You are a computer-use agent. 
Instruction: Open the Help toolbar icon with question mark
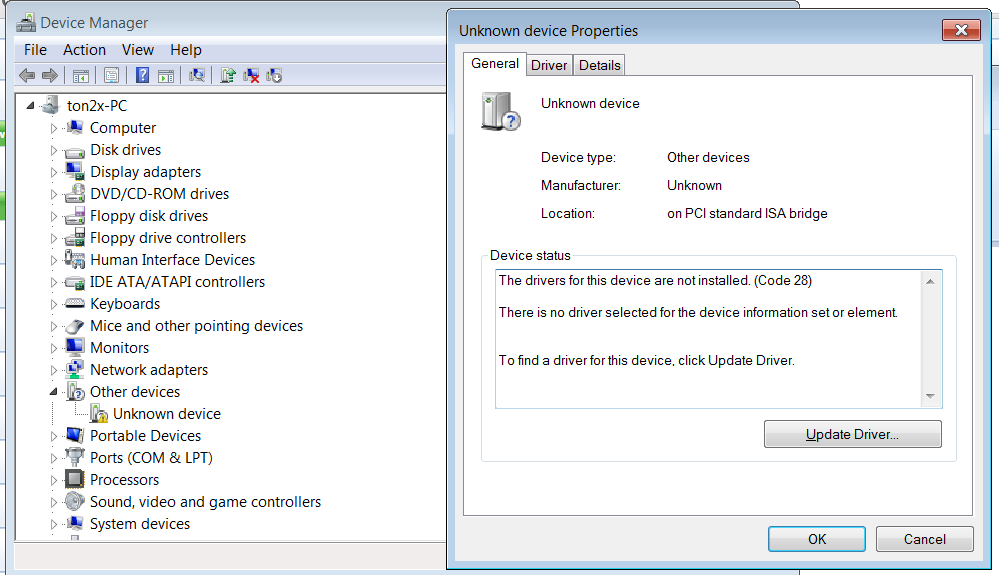[143, 76]
